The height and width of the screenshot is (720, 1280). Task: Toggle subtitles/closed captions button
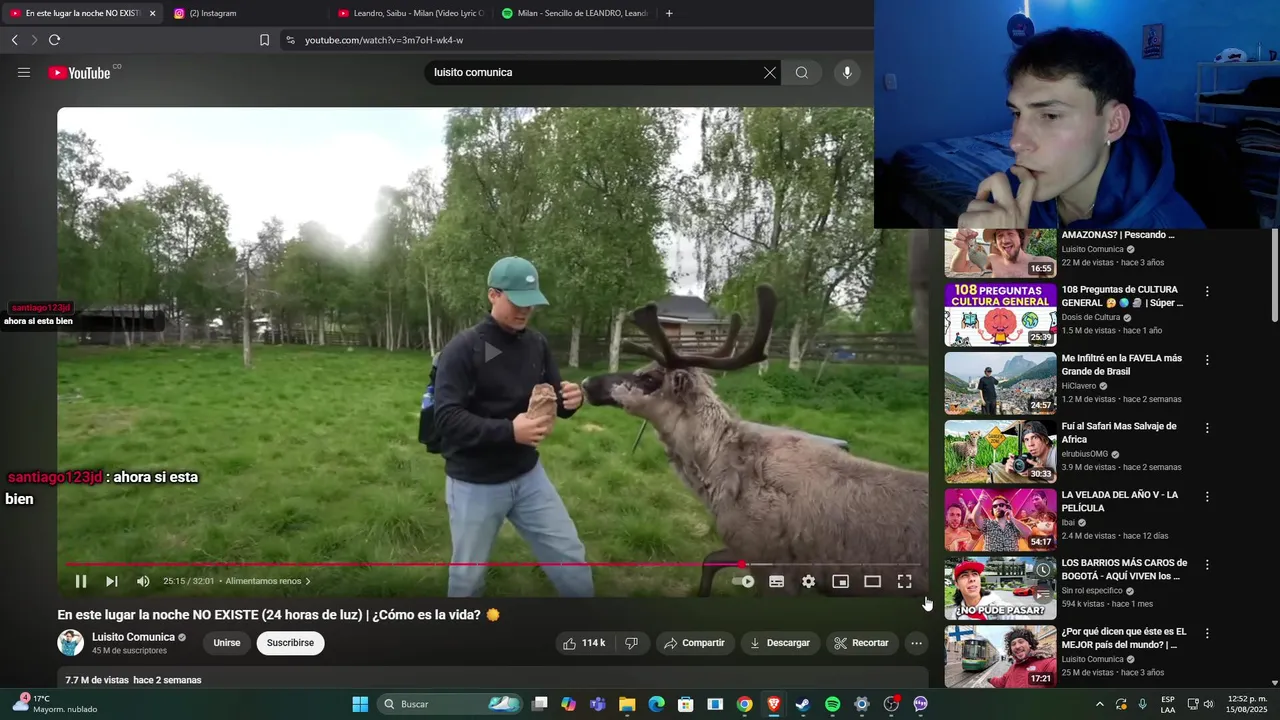[x=776, y=581]
